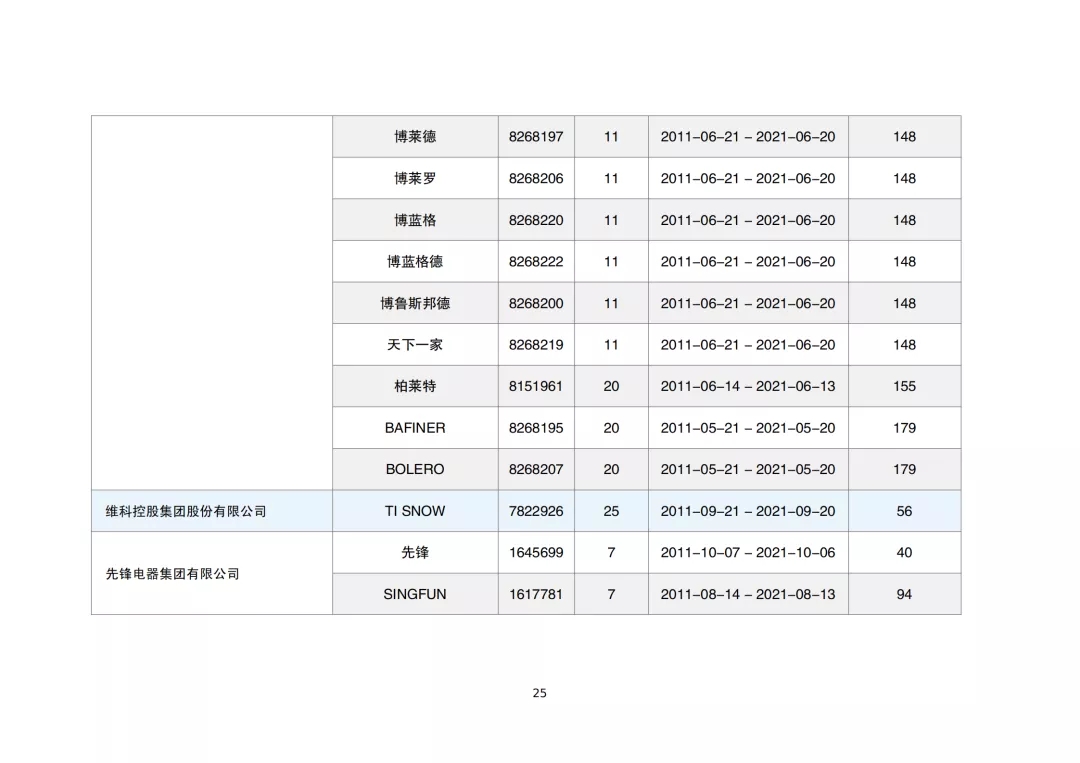1080x763 pixels.
Task: Click class number 20 in BOLERO row
Action: [x=611, y=470]
